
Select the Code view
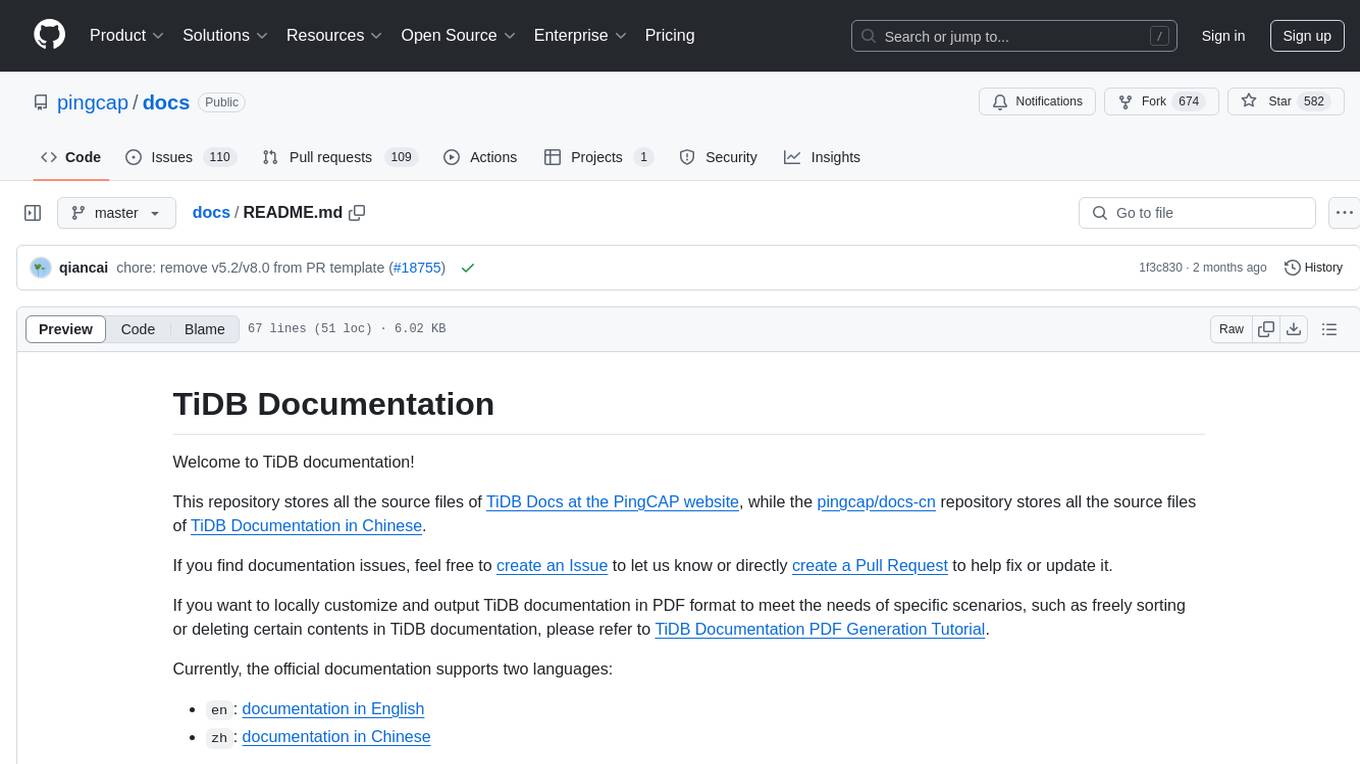pyautogui.click(x=138, y=329)
